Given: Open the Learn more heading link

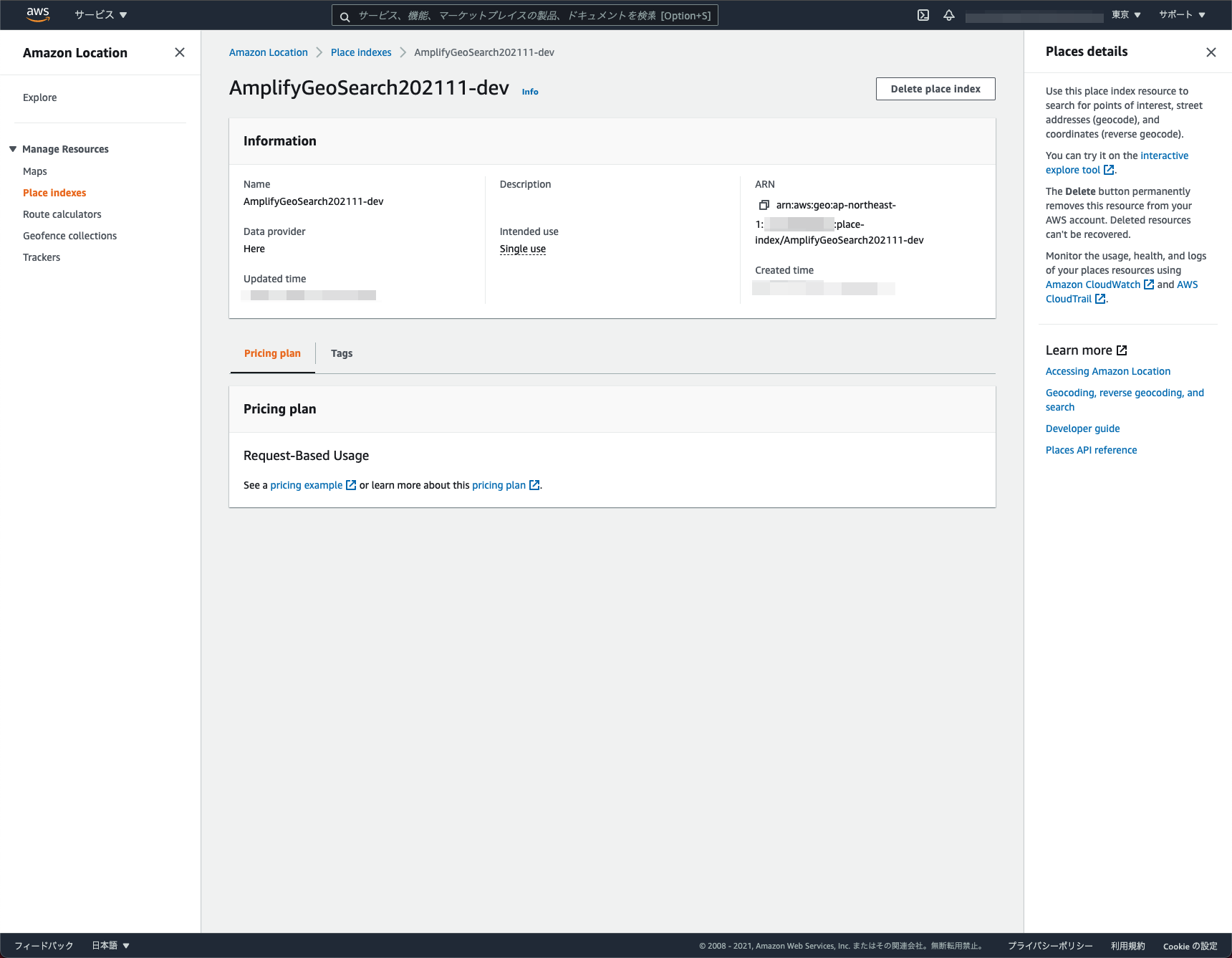Looking at the screenshot, I should click(x=1087, y=350).
